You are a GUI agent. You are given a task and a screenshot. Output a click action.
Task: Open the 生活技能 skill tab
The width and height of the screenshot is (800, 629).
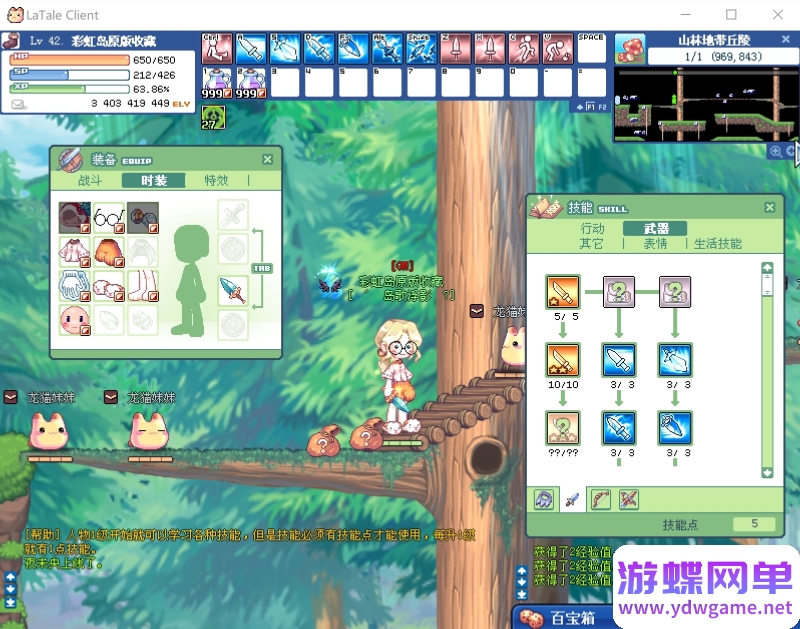tap(718, 244)
